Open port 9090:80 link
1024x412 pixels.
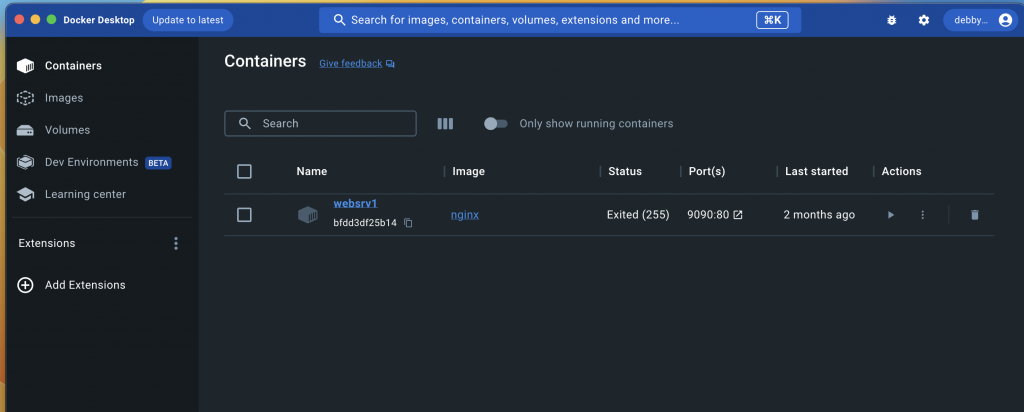[x=708, y=215]
